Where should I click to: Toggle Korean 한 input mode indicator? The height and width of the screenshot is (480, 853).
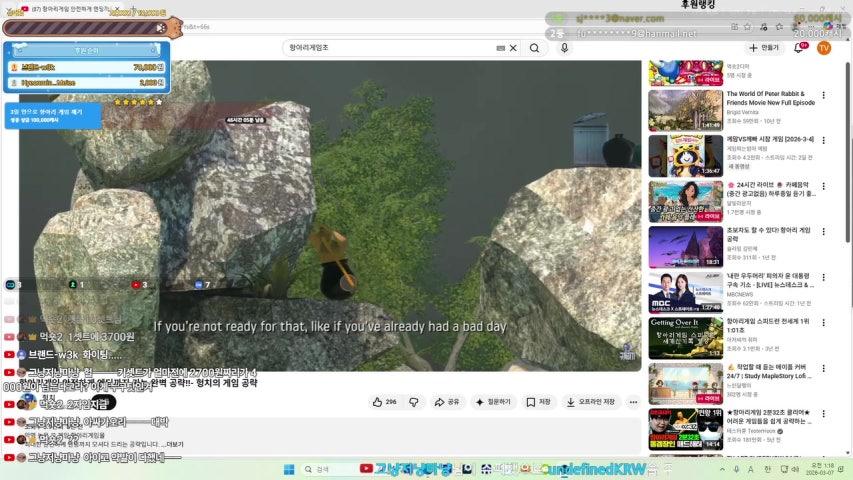pos(768,469)
